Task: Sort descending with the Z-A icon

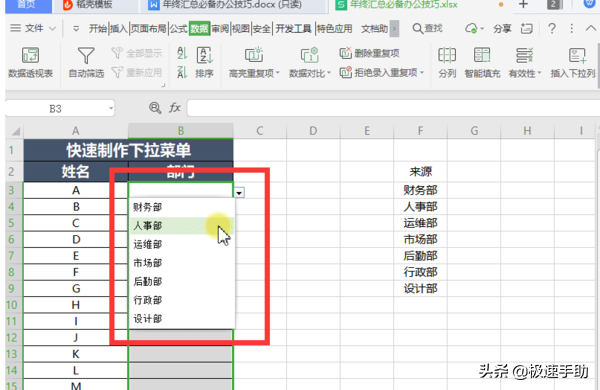Action: [182, 72]
